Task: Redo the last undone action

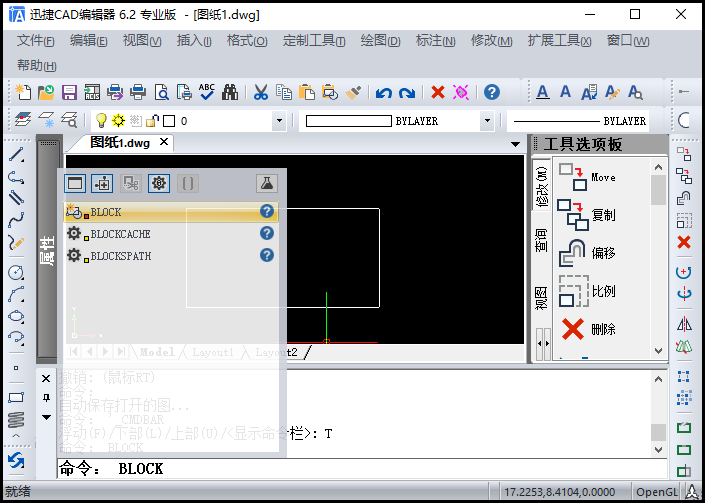Action: pyautogui.click(x=407, y=93)
